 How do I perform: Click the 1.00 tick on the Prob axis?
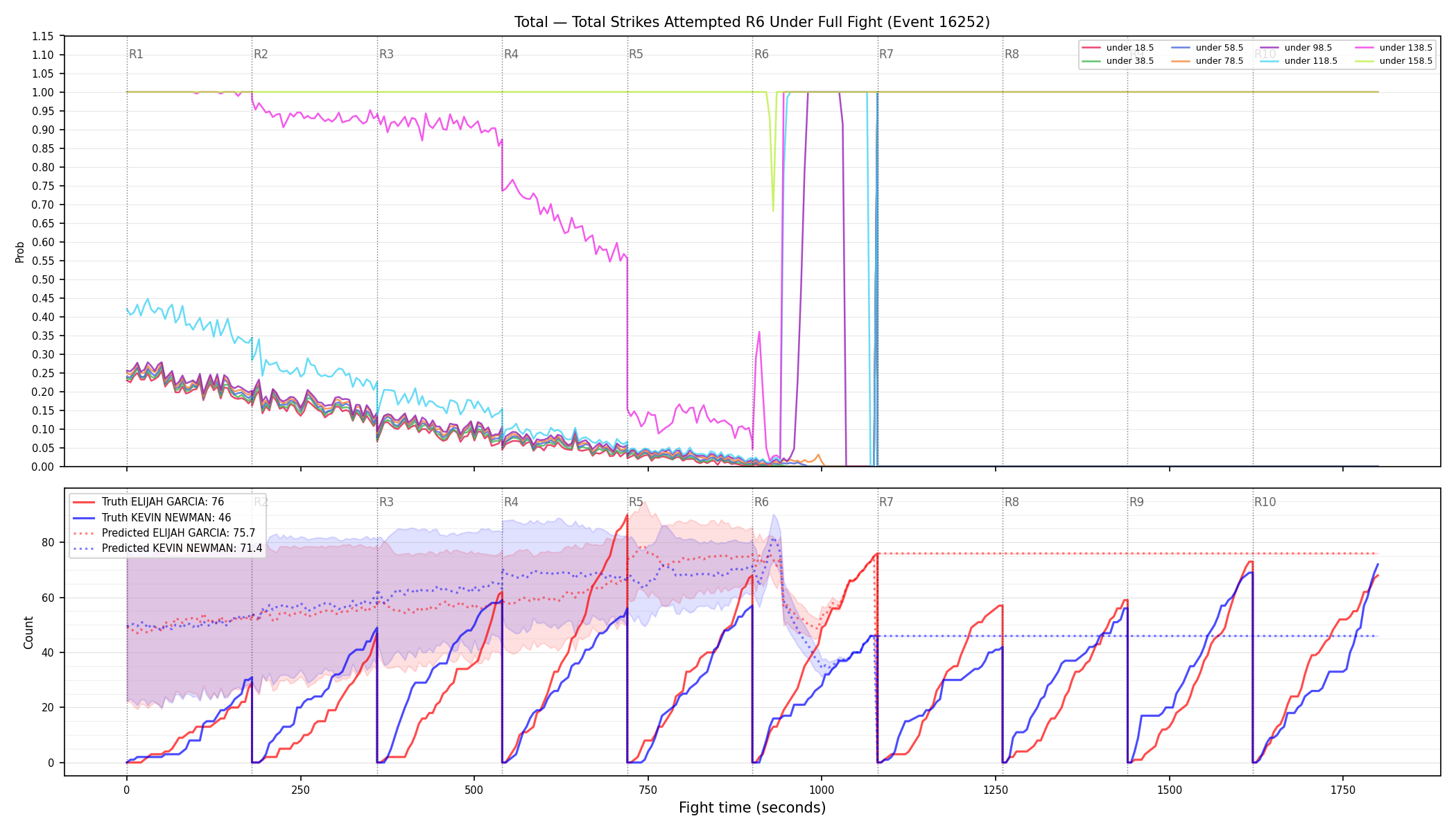(42, 92)
